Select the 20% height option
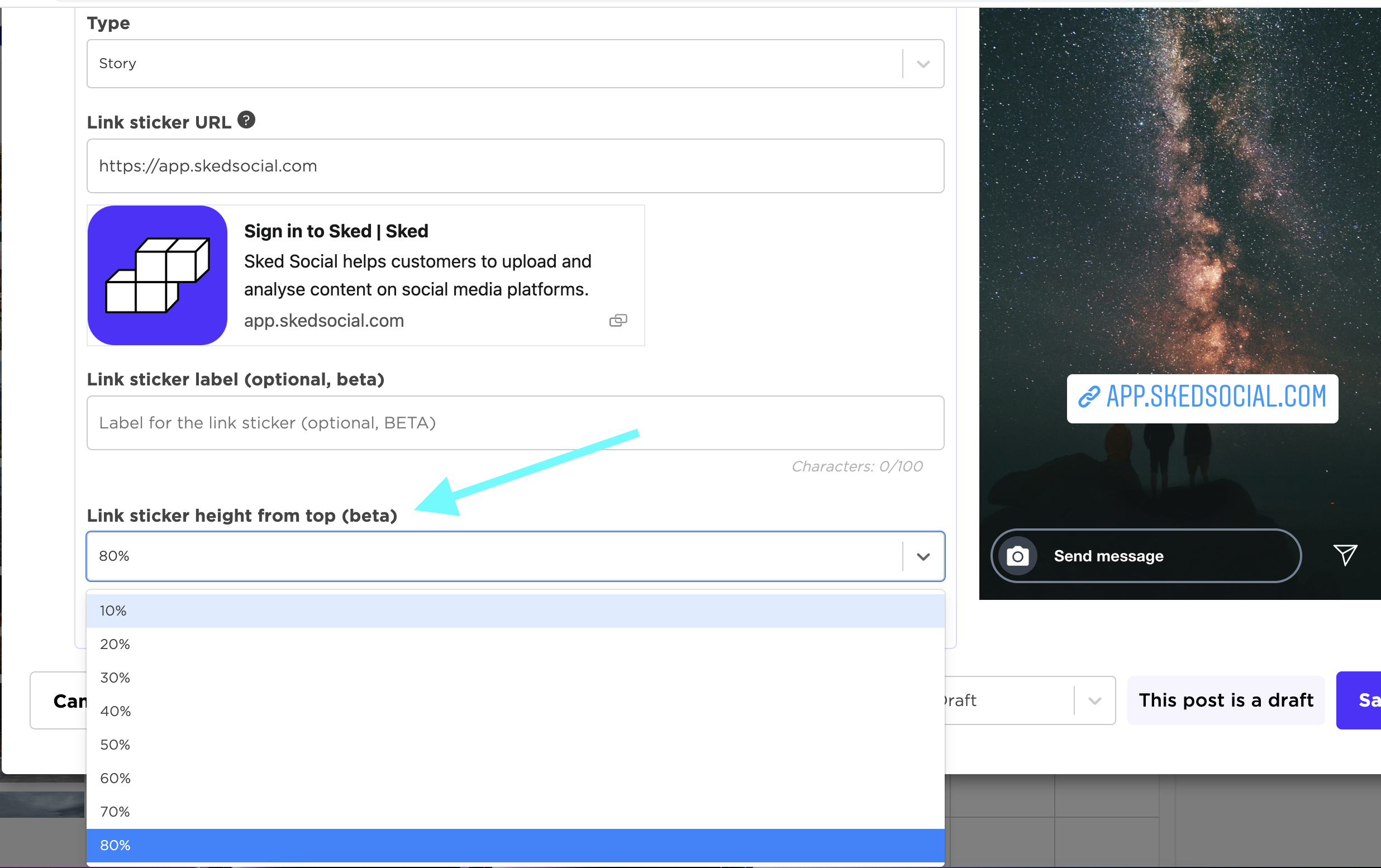 pyautogui.click(x=515, y=645)
